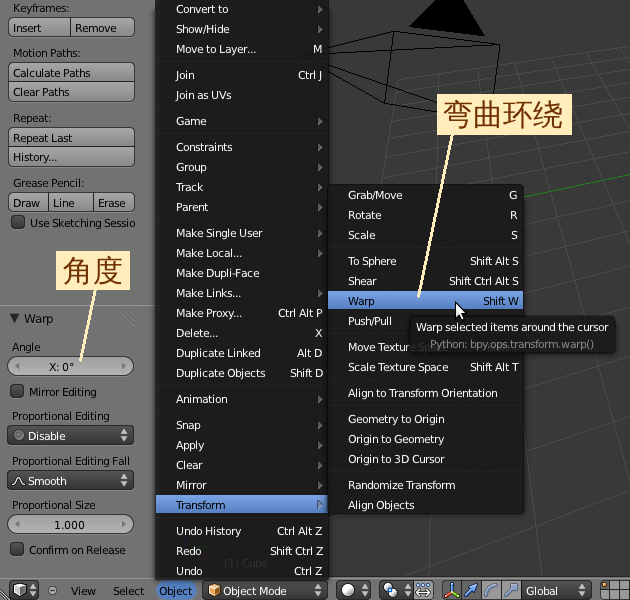Enable Confirm on Release checkbox
The height and width of the screenshot is (600, 630).
point(17,549)
